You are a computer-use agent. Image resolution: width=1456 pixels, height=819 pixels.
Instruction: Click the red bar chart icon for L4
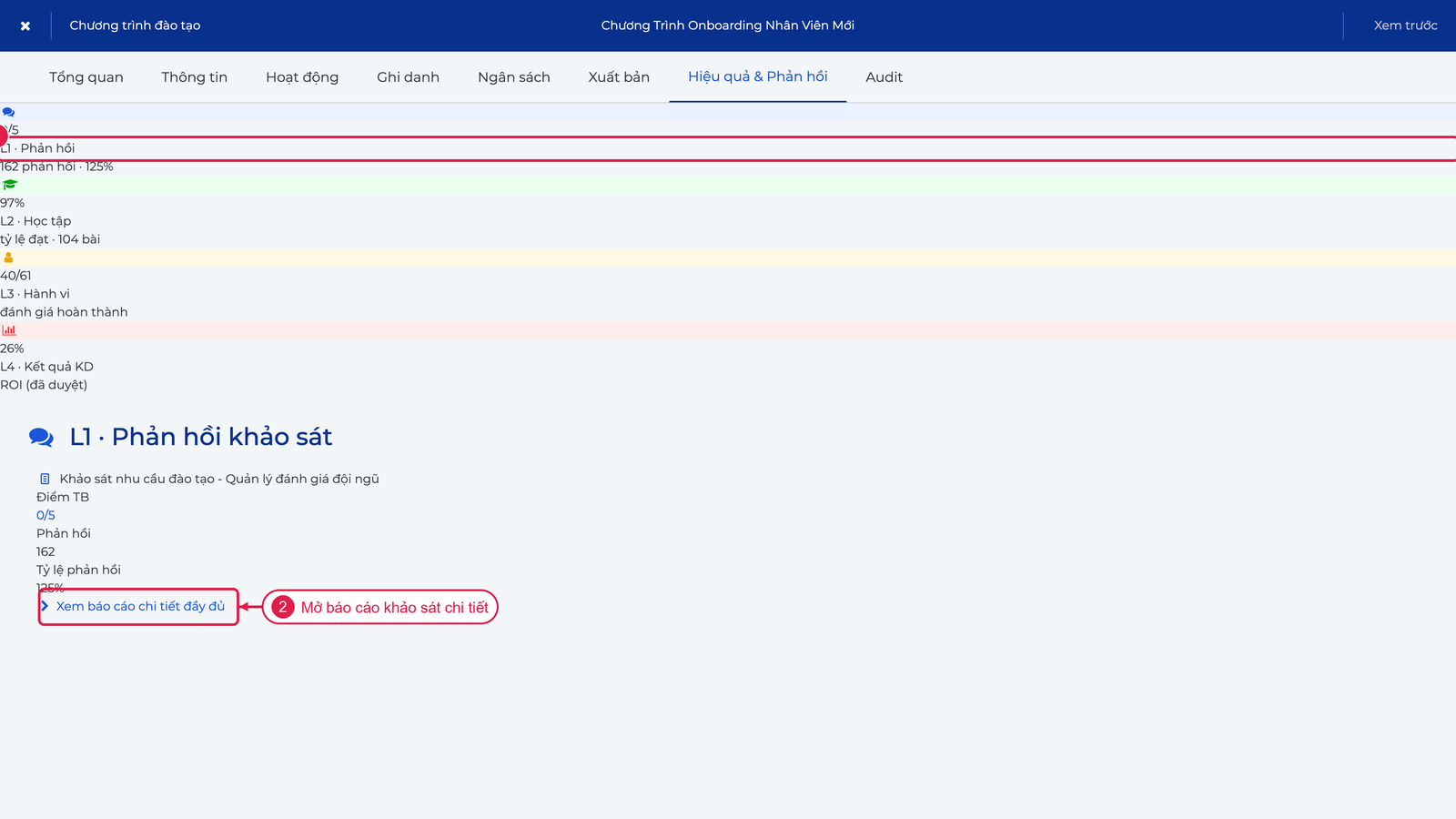coord(9,330)
